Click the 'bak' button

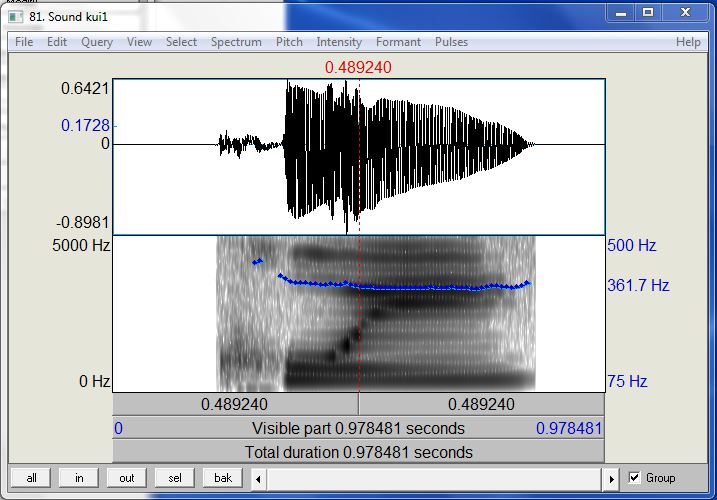click(223, 478)
